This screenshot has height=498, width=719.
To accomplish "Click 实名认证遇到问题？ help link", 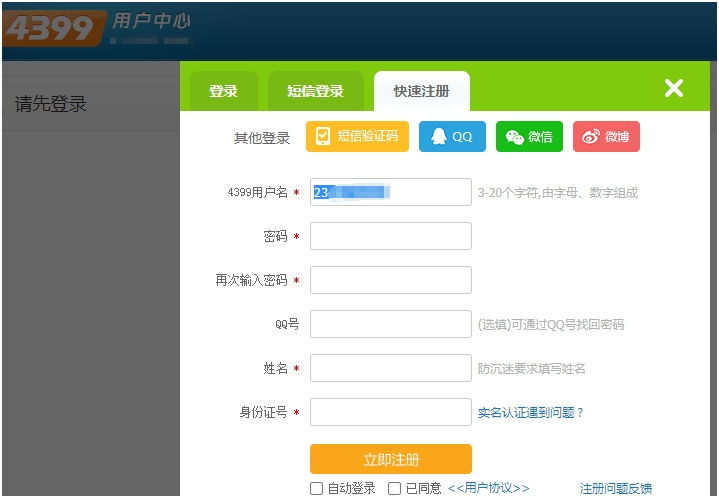I will click(530, 412).
